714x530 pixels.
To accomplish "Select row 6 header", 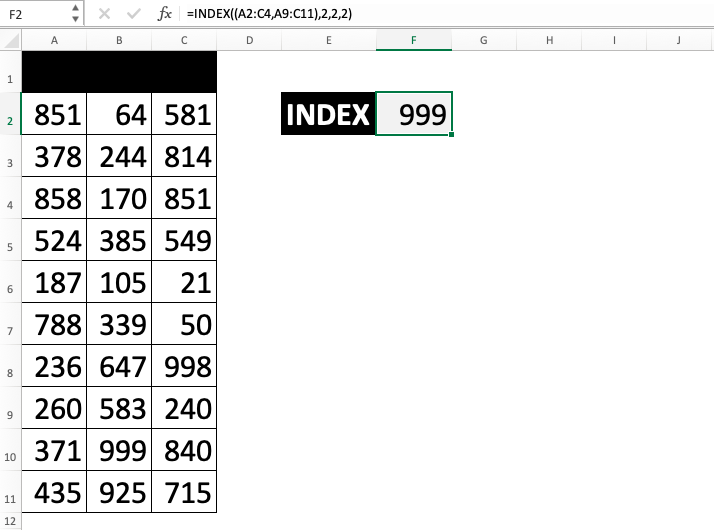I will coord(10,282).
